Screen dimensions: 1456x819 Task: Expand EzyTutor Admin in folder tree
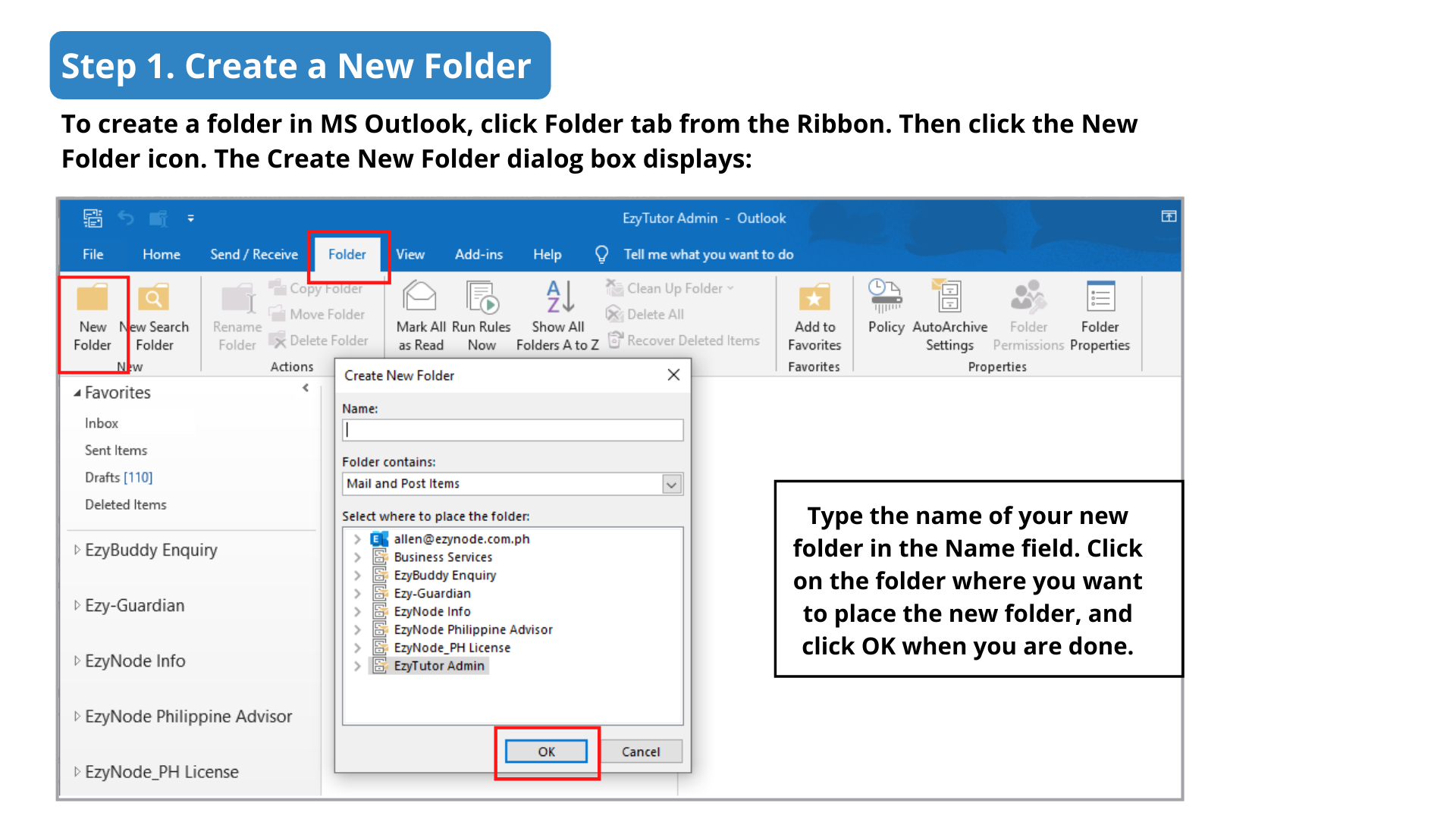click(x=357, y=666)
